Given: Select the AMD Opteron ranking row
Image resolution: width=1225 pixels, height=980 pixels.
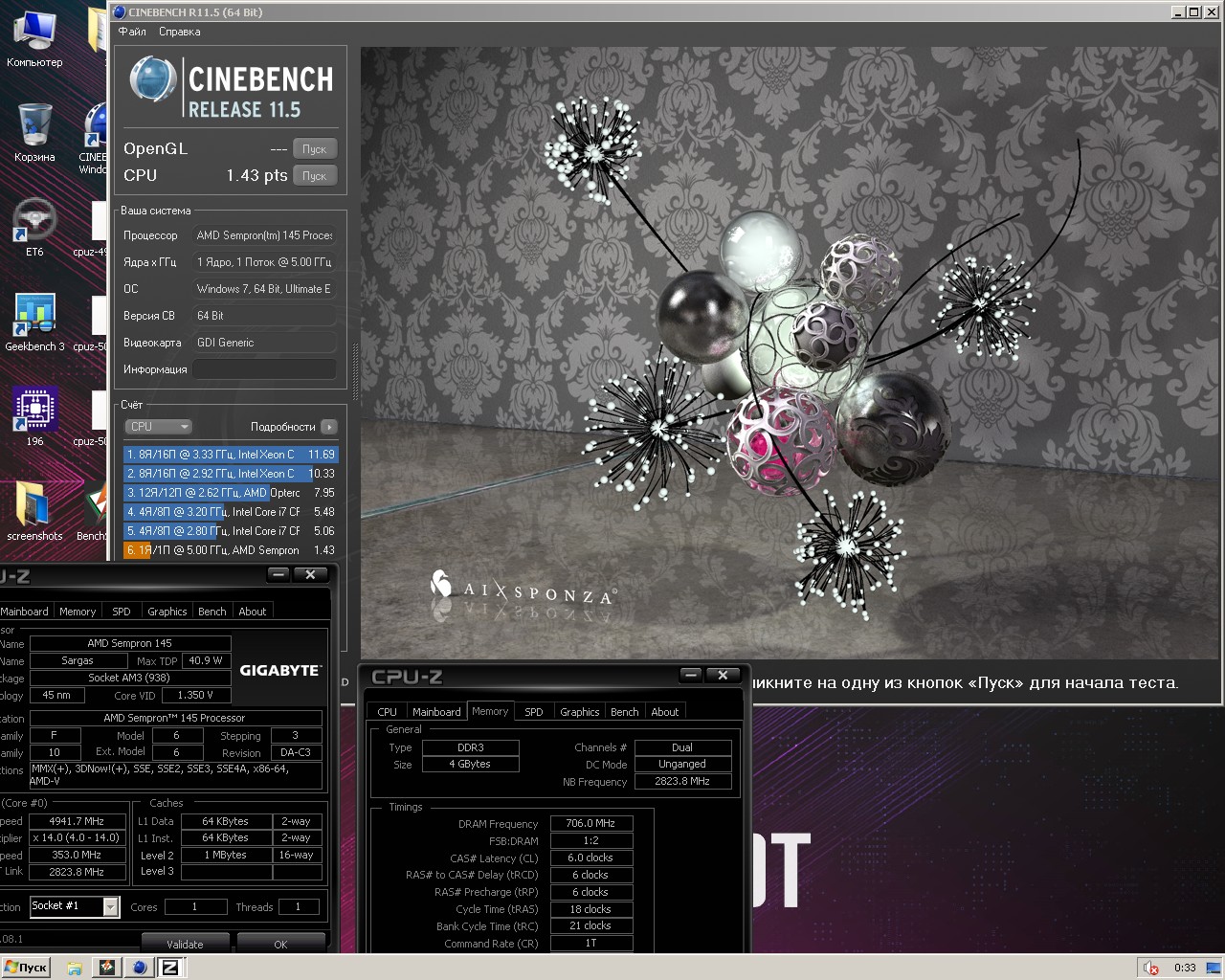Looking at the screenshot, I should (230, 493).
